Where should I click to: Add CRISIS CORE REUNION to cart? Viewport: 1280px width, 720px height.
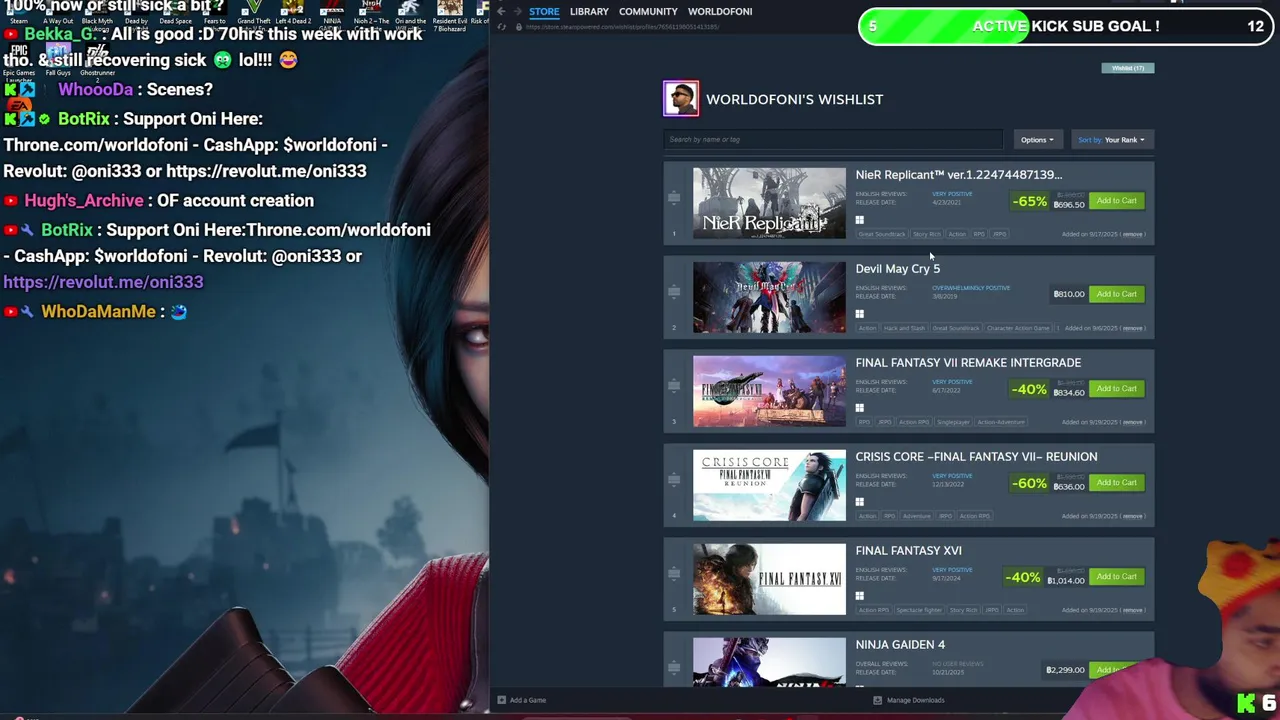(1116, 483)
